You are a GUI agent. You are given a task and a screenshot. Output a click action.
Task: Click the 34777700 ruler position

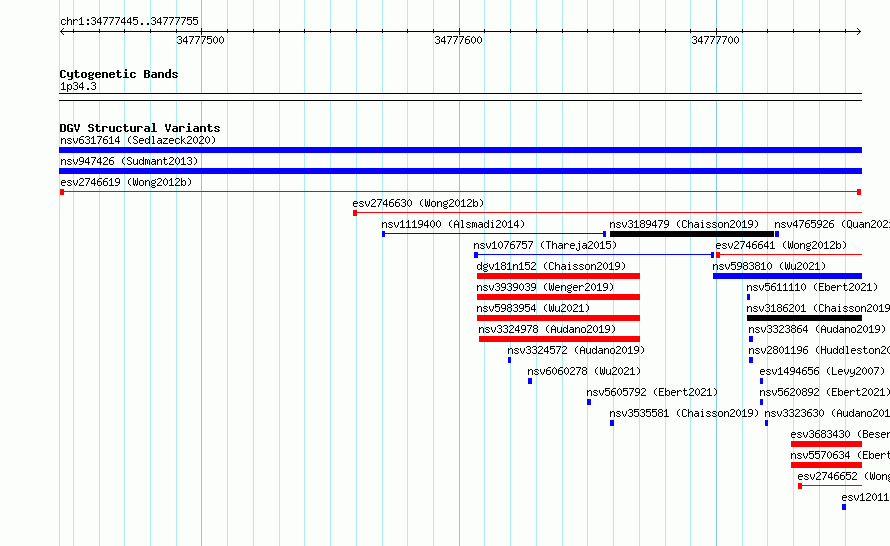(x=715, y=40)
